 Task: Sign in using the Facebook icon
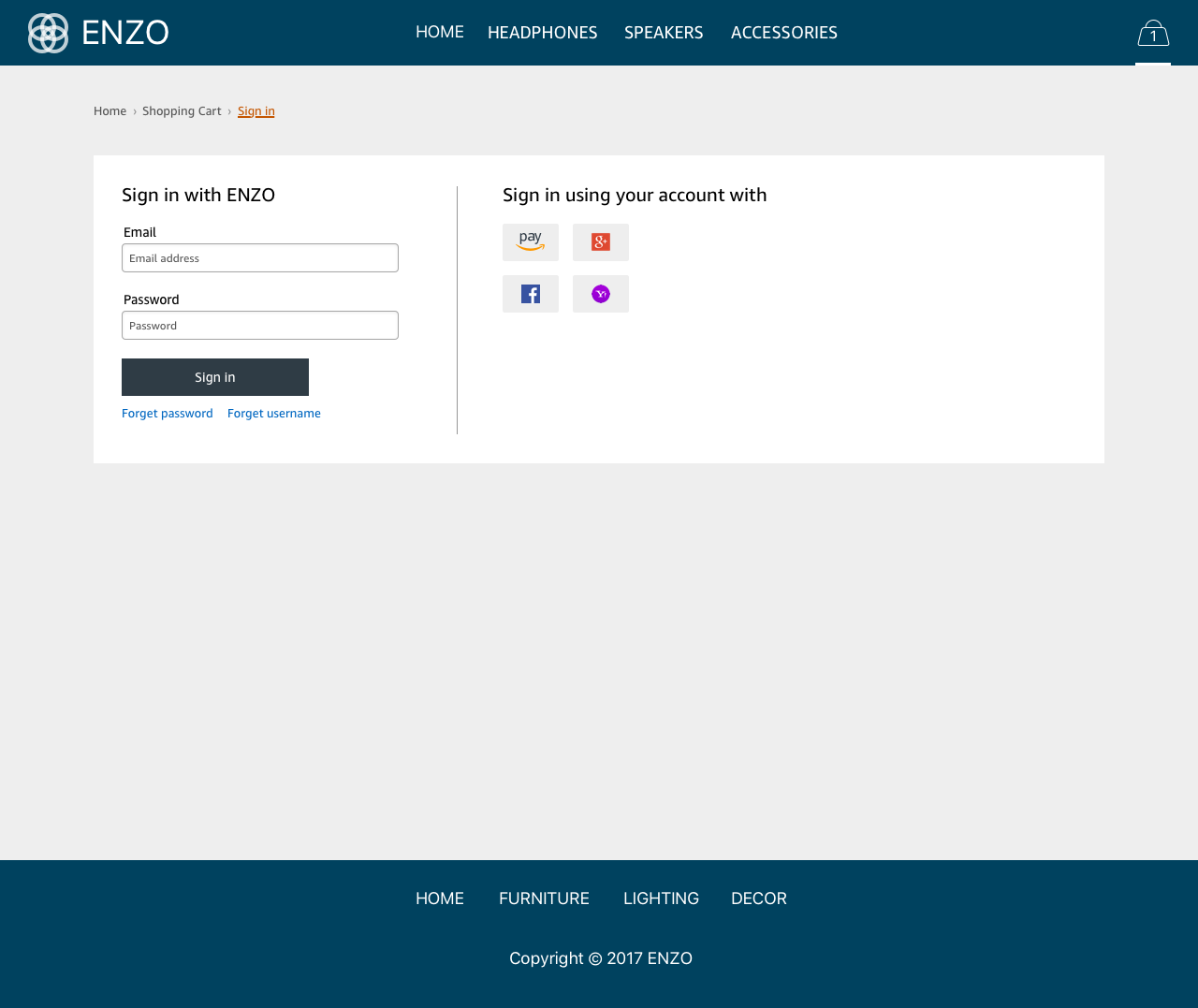[x=530, y=294]
